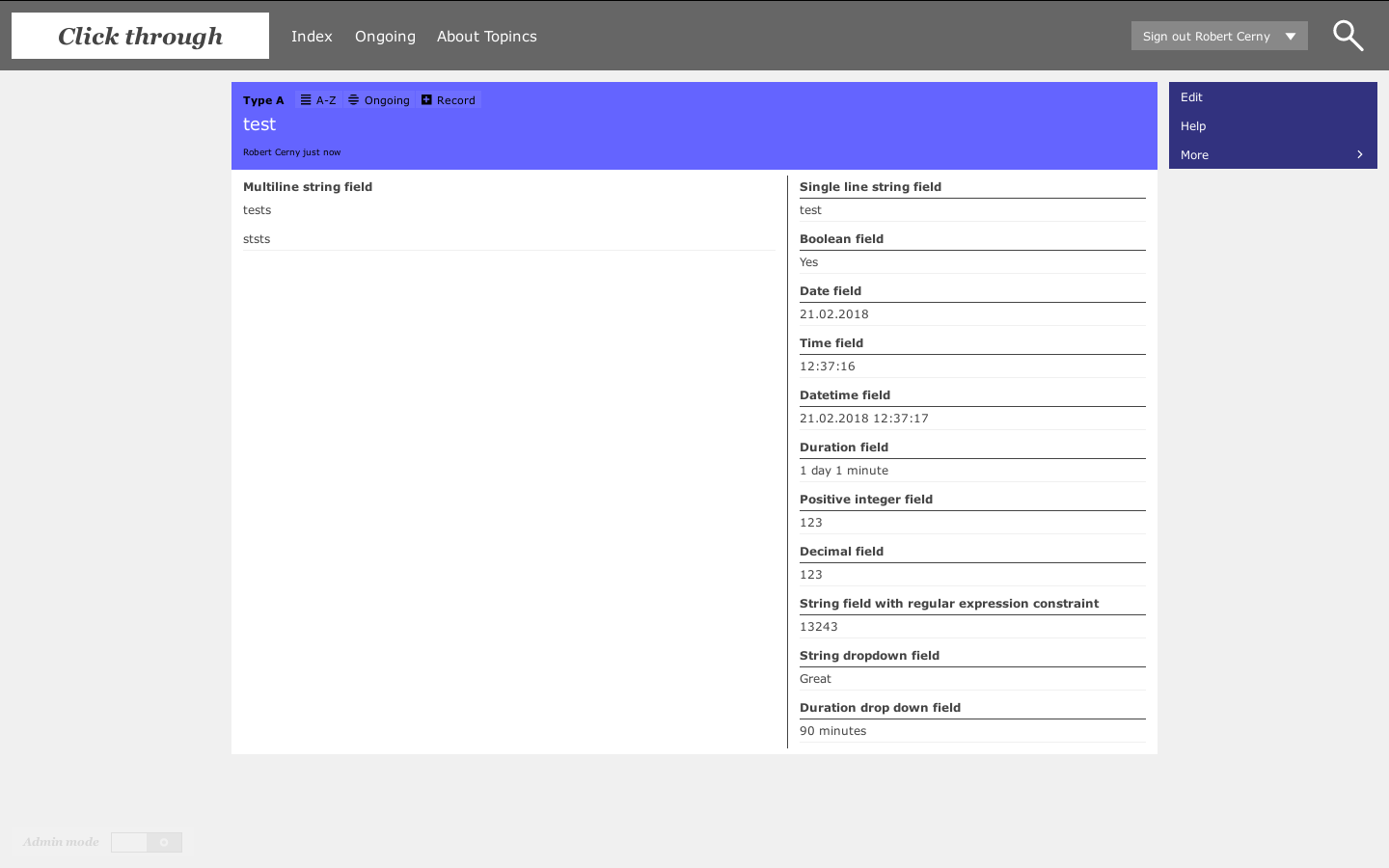This screenshot has height=868, width=1389.
Task: Expand the More menu chevron
Action: coord(1359,154)
